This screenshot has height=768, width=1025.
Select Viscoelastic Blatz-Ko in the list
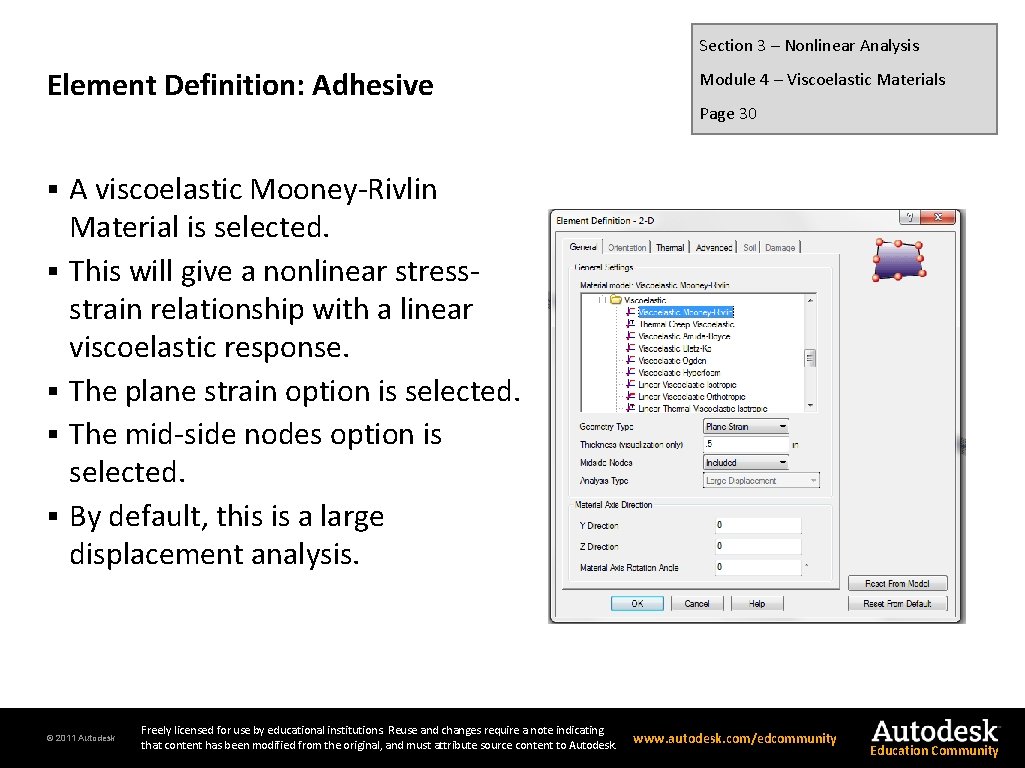click(675, 348)
